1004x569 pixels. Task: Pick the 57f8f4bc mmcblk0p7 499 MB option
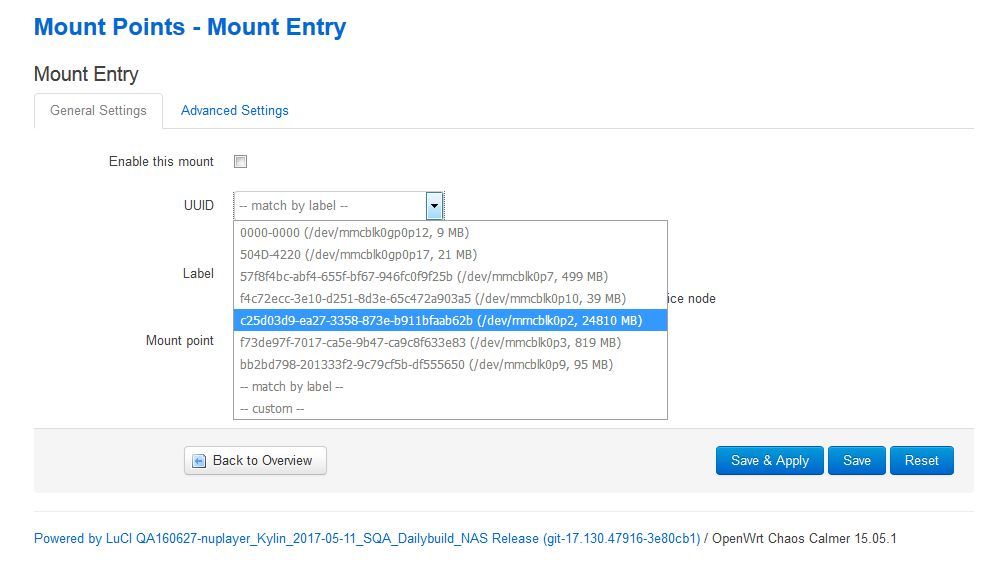point(450,276)
